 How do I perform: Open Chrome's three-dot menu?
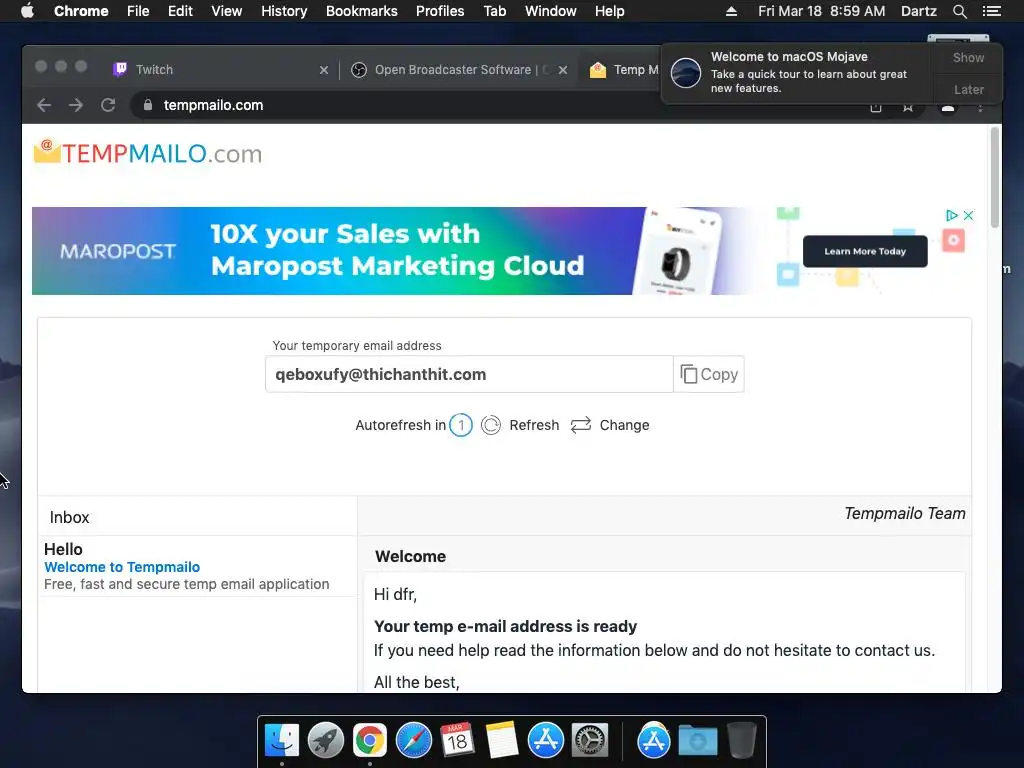click(980, 108)
